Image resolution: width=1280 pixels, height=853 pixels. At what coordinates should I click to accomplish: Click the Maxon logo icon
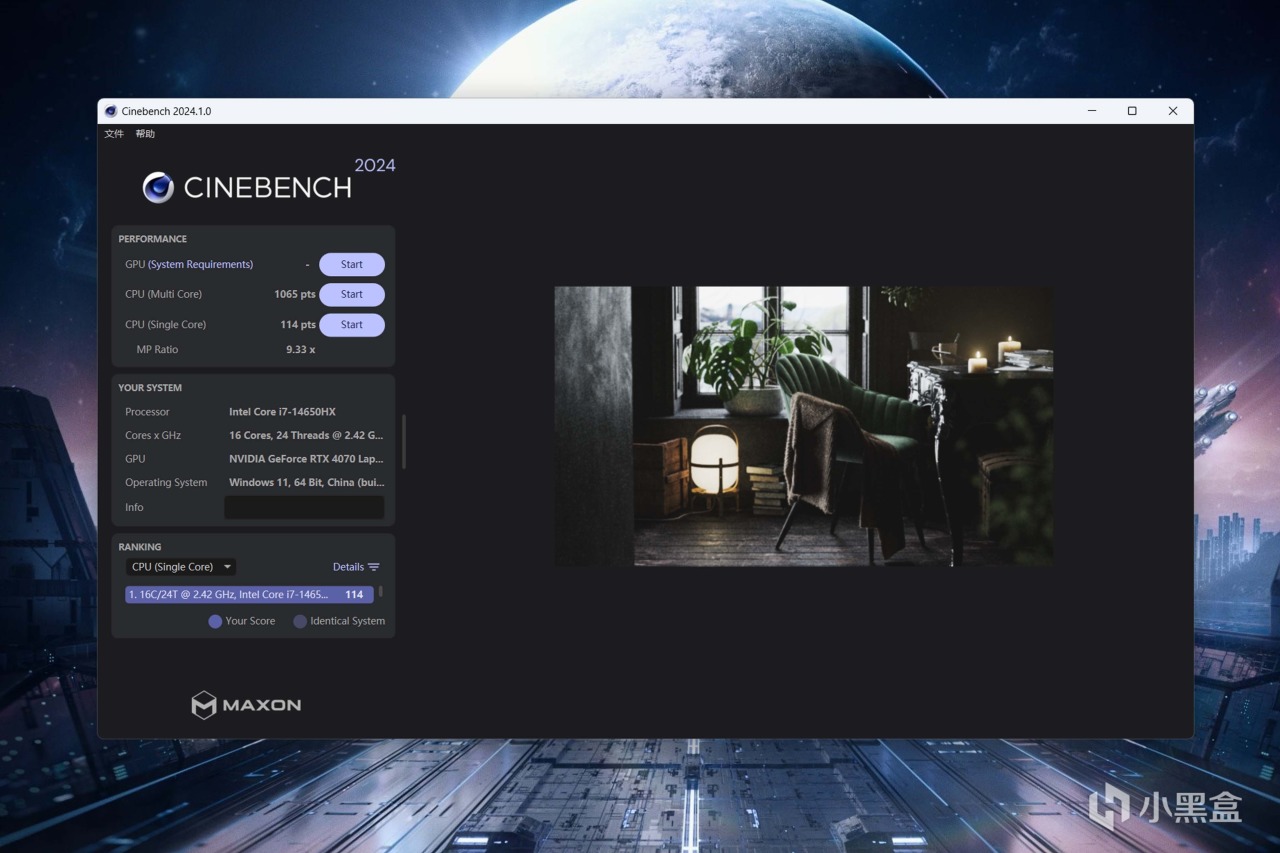point(204,705)
